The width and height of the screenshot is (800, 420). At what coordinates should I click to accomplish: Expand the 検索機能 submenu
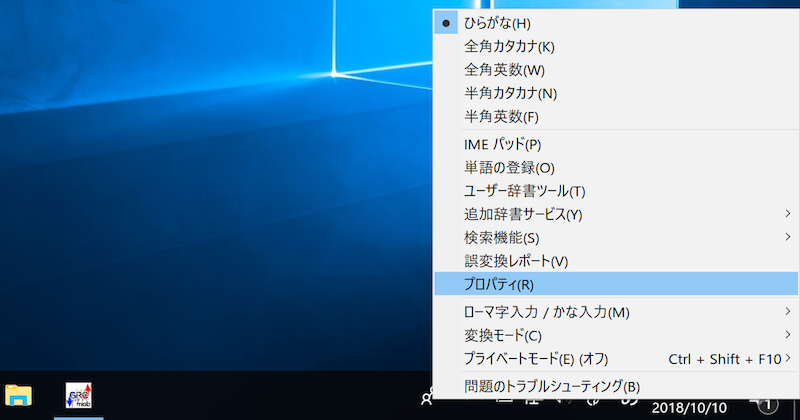(502, 237)
